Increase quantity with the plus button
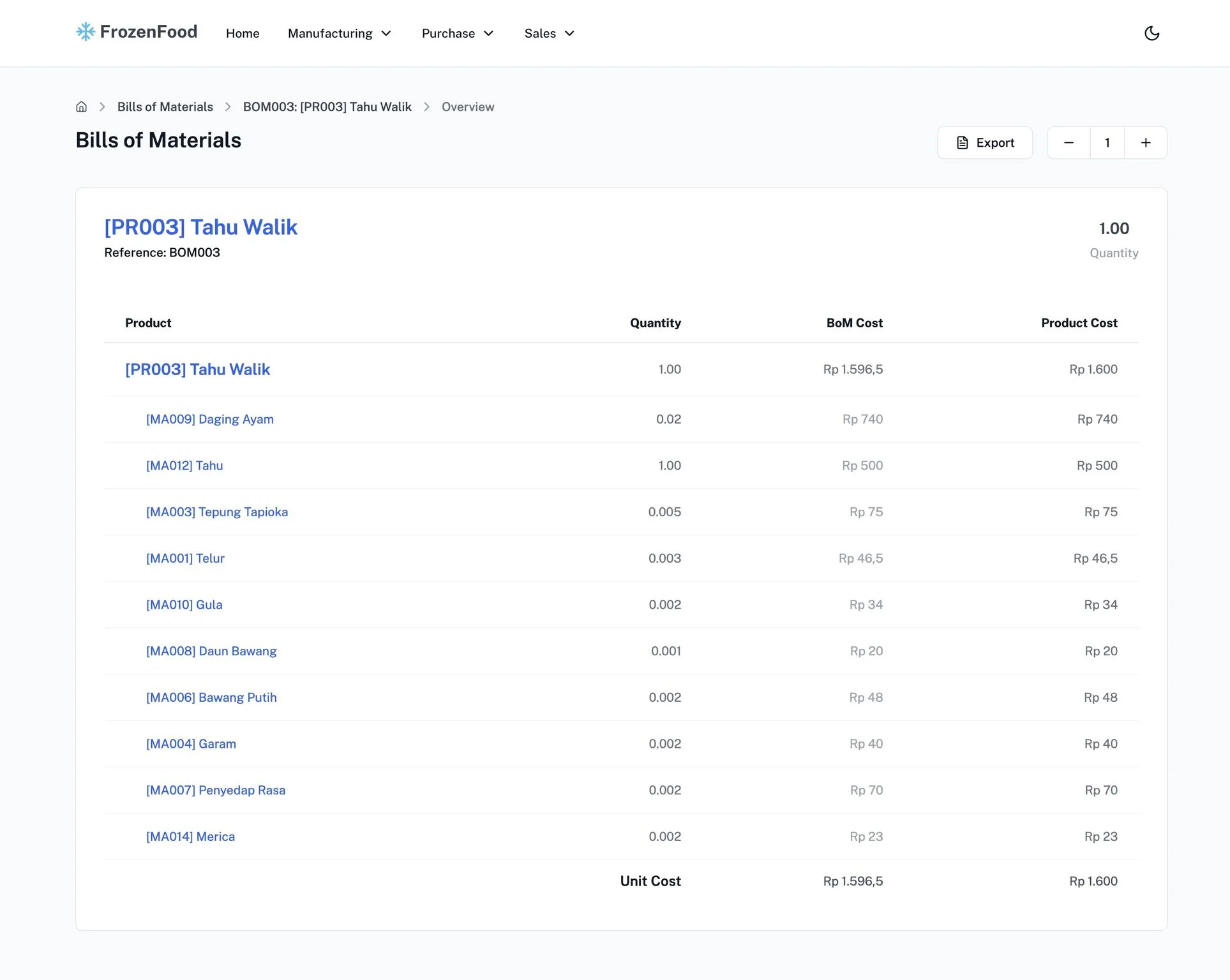 point(1146,143)
